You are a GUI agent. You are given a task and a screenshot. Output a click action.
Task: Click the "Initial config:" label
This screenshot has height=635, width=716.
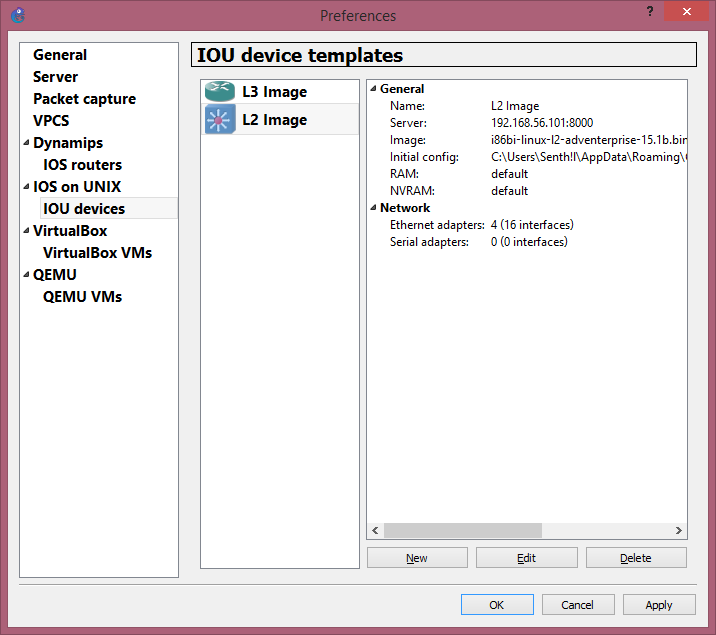click(424, 157)
